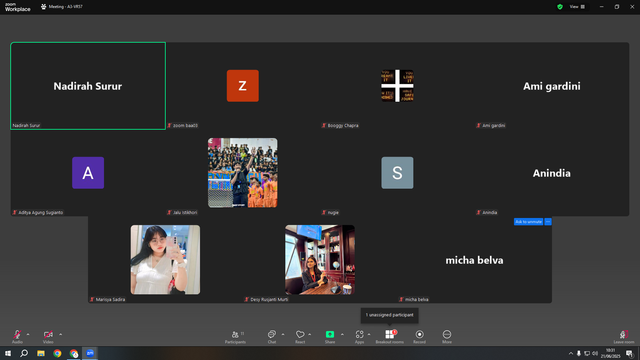The height and width of the screenshot is (360, 640).
Task: Open the Participants panel
Action: tap(236, 336)
